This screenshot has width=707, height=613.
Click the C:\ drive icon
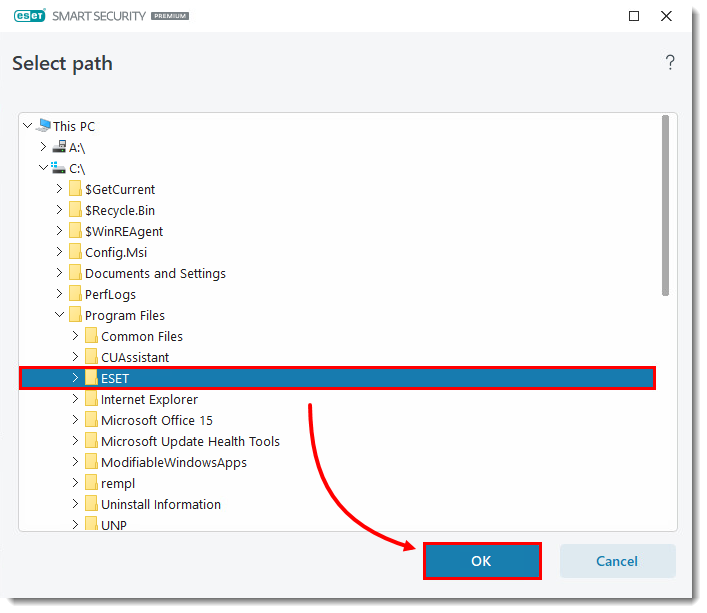click(x=59, y=168)
